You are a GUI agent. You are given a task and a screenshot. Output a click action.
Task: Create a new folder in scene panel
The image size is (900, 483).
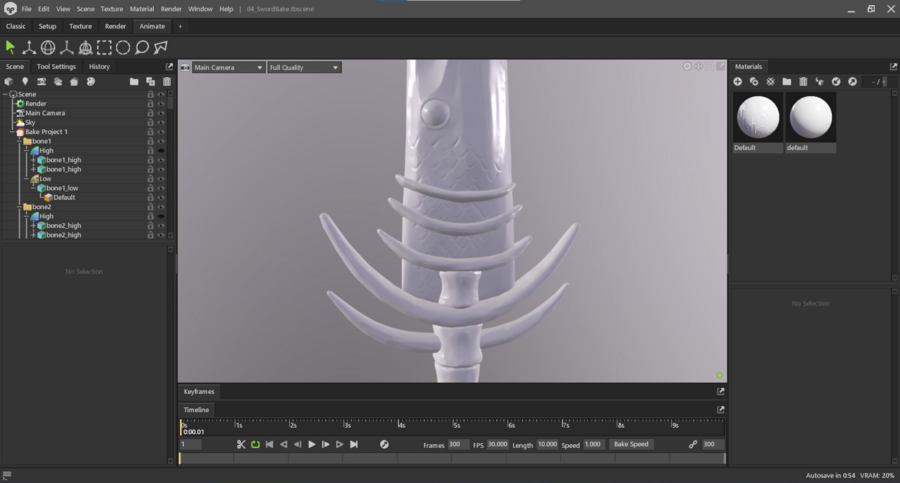pyautogui.click(x=134, y=82)
